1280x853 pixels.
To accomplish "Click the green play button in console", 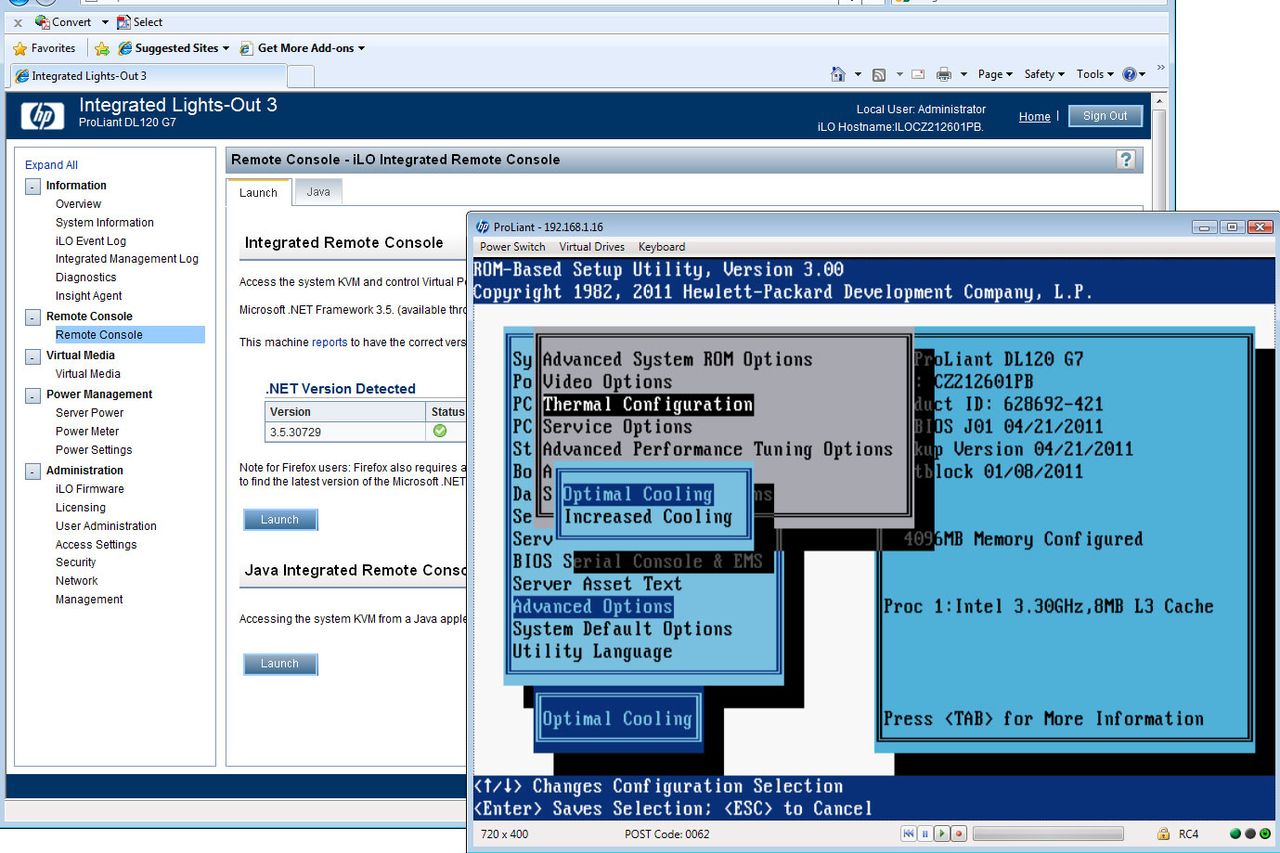I will 942,833.
